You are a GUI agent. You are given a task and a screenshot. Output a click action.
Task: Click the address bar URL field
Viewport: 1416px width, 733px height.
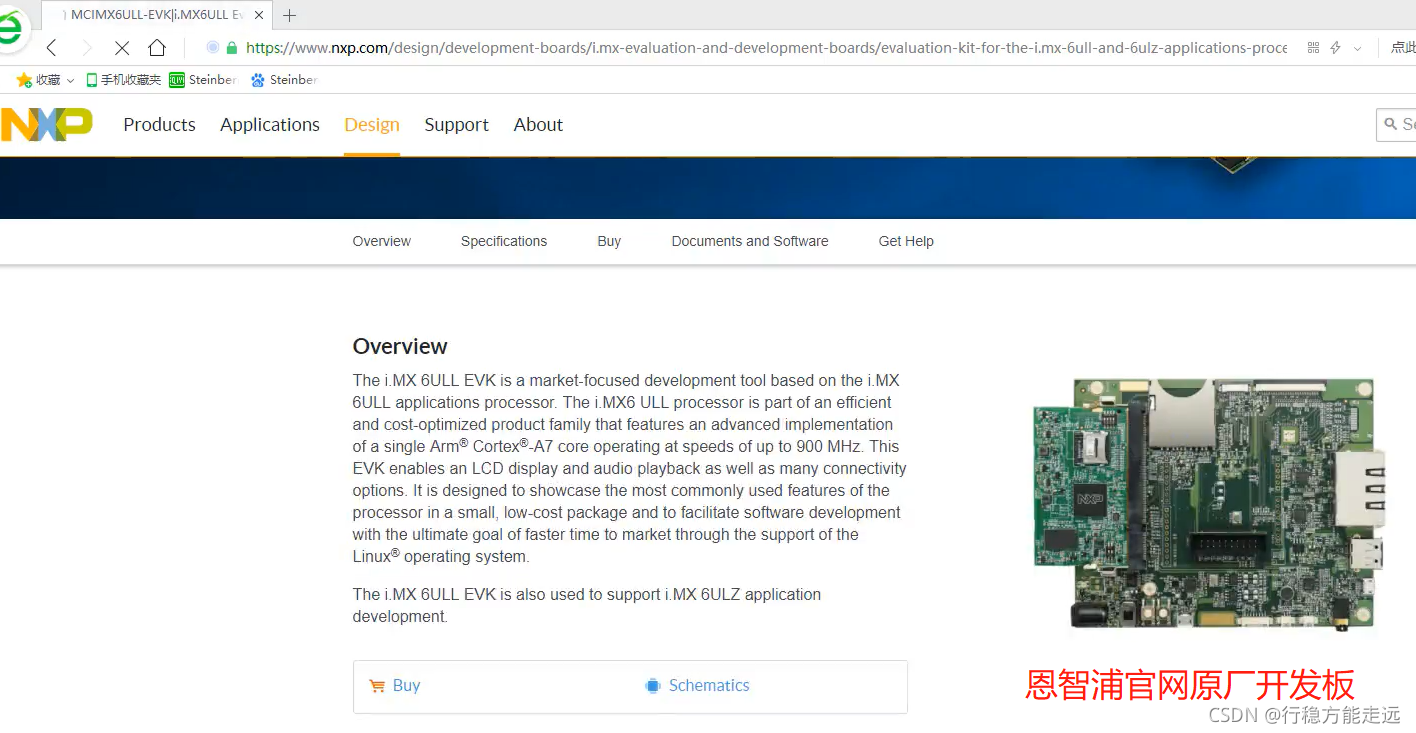click(766, 47)
